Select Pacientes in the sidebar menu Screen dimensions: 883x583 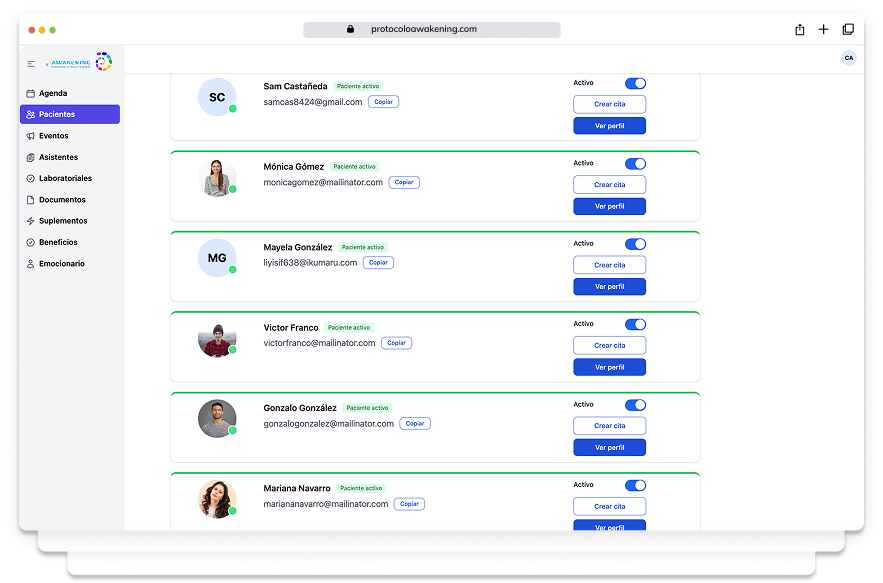(x=70, y=114)
